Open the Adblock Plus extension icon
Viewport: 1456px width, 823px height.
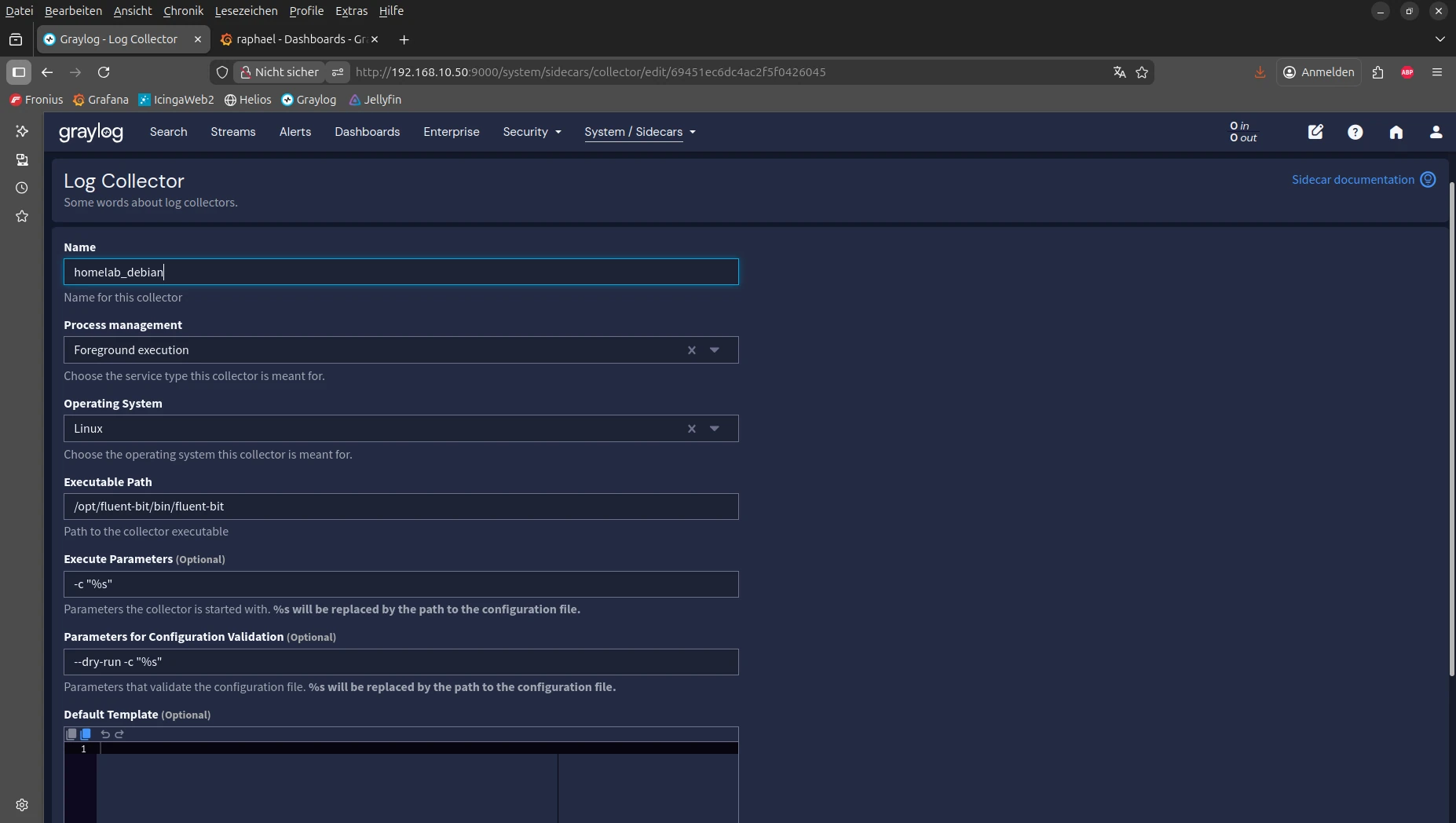[1407, 72]
